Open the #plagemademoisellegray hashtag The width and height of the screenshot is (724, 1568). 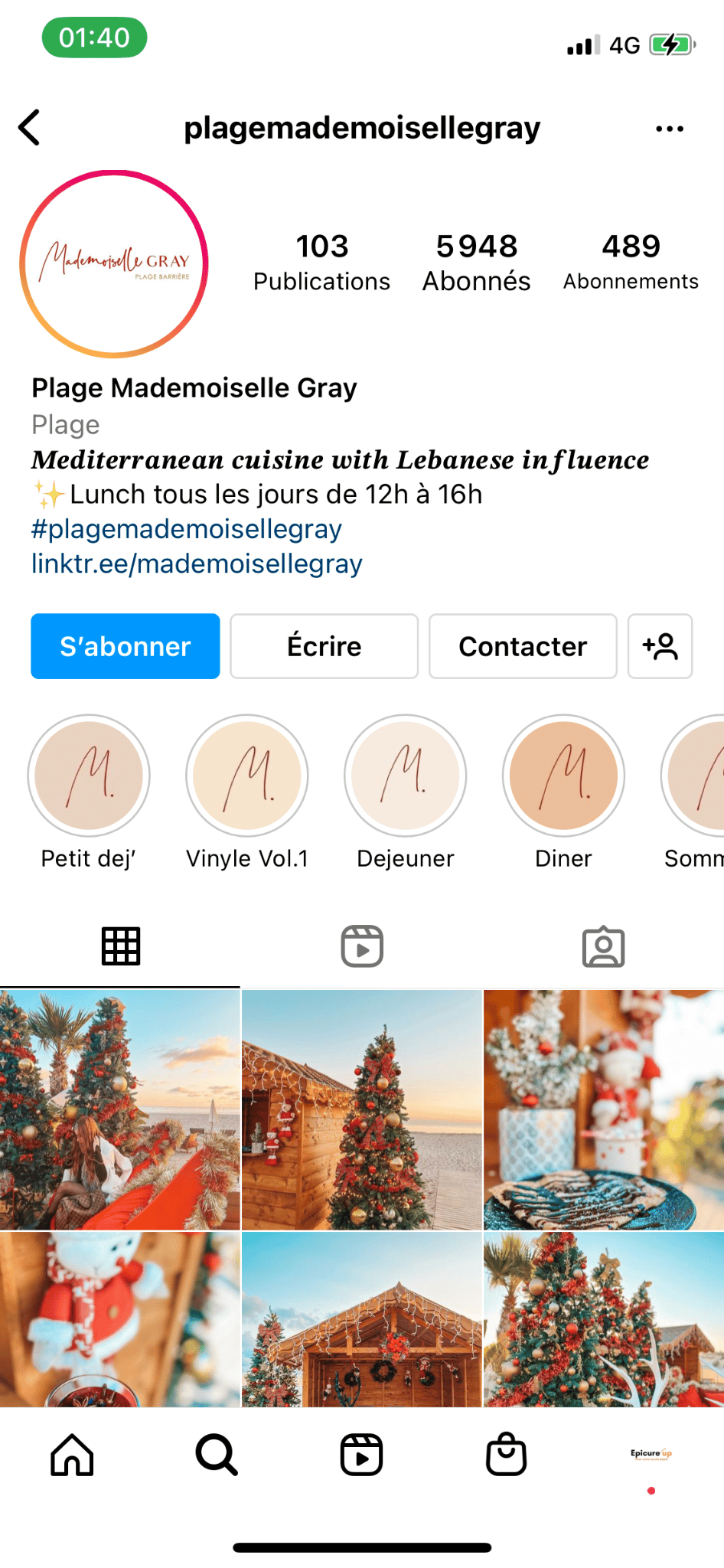(x=187, y=530)
